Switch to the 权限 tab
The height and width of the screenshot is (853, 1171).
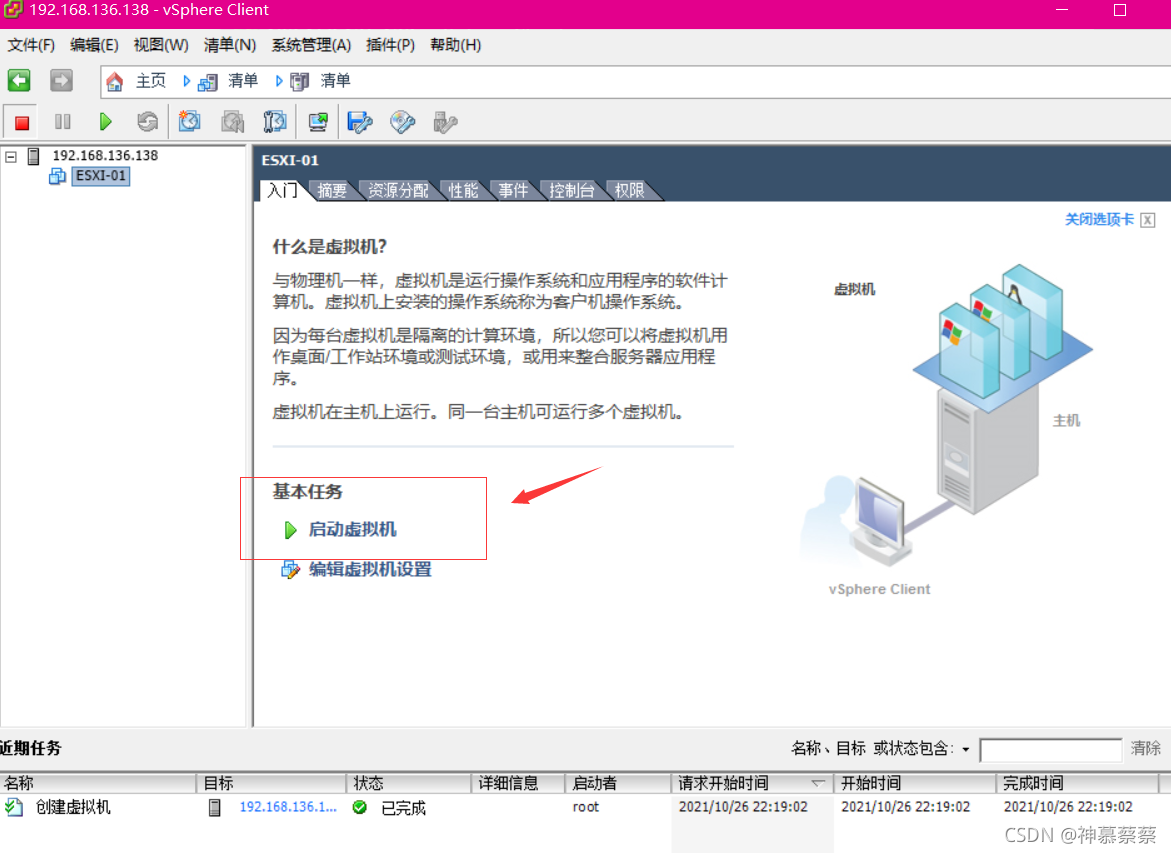[630, 190]
